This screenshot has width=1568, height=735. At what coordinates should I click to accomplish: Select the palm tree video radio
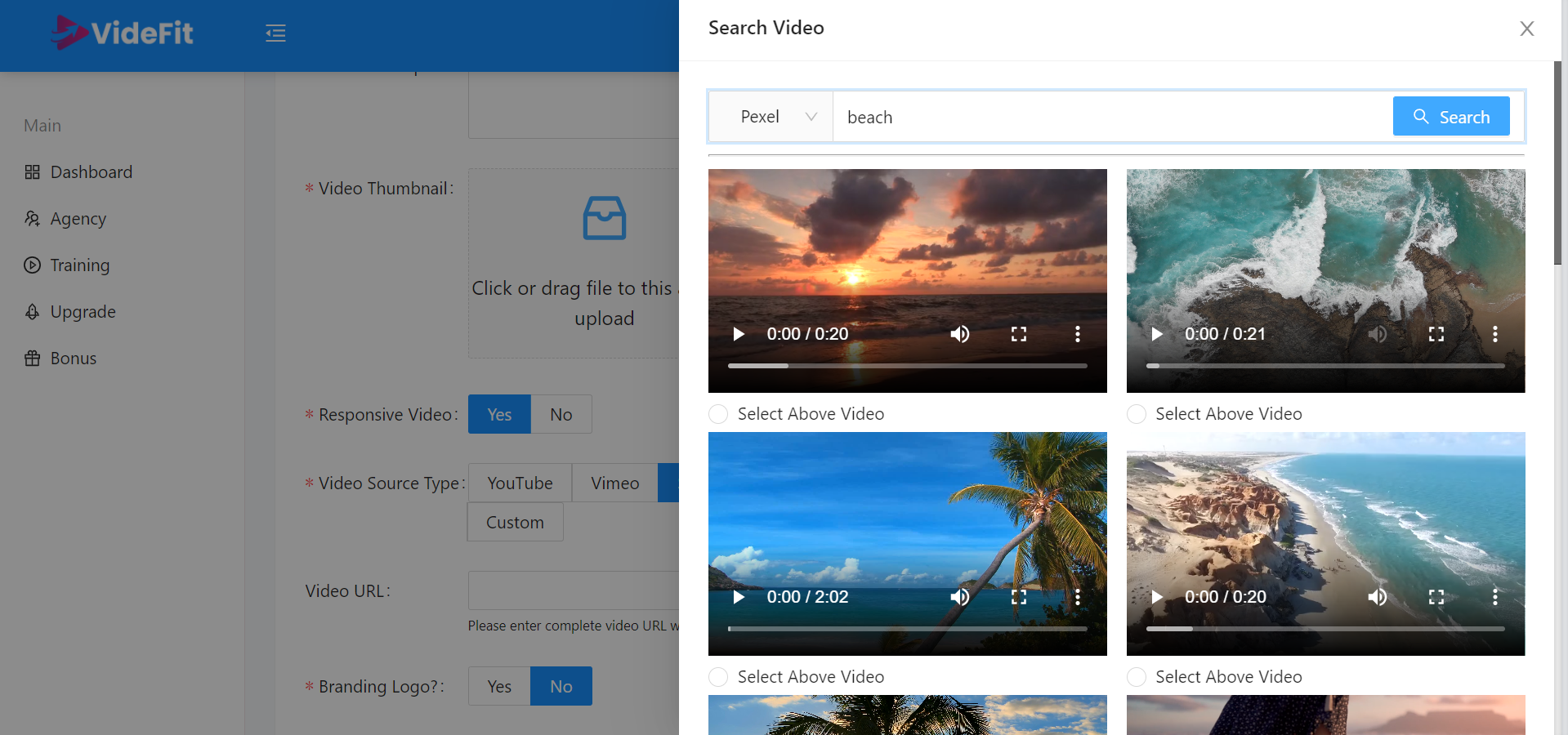718,677
